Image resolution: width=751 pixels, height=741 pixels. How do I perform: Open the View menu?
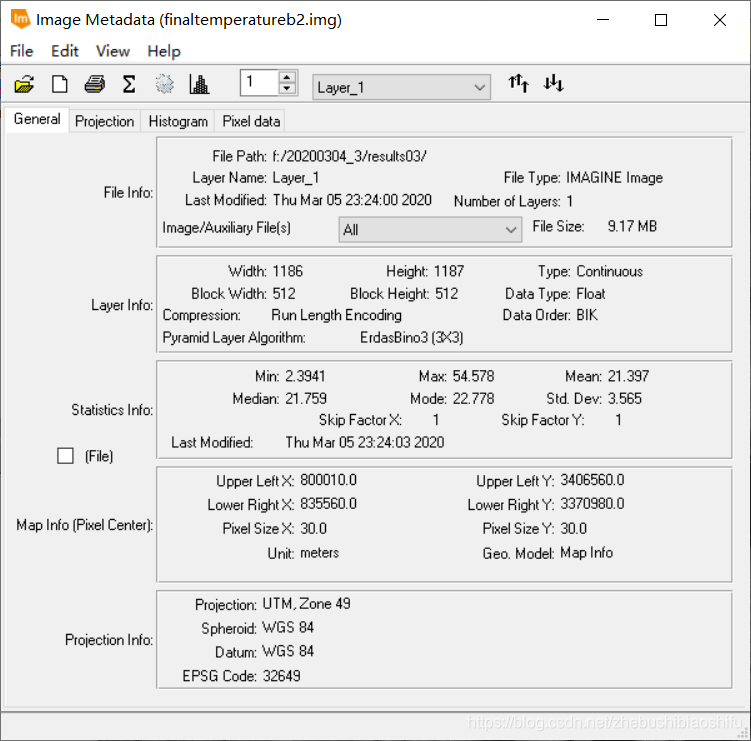pyautogui.click(x=113, y=51)
